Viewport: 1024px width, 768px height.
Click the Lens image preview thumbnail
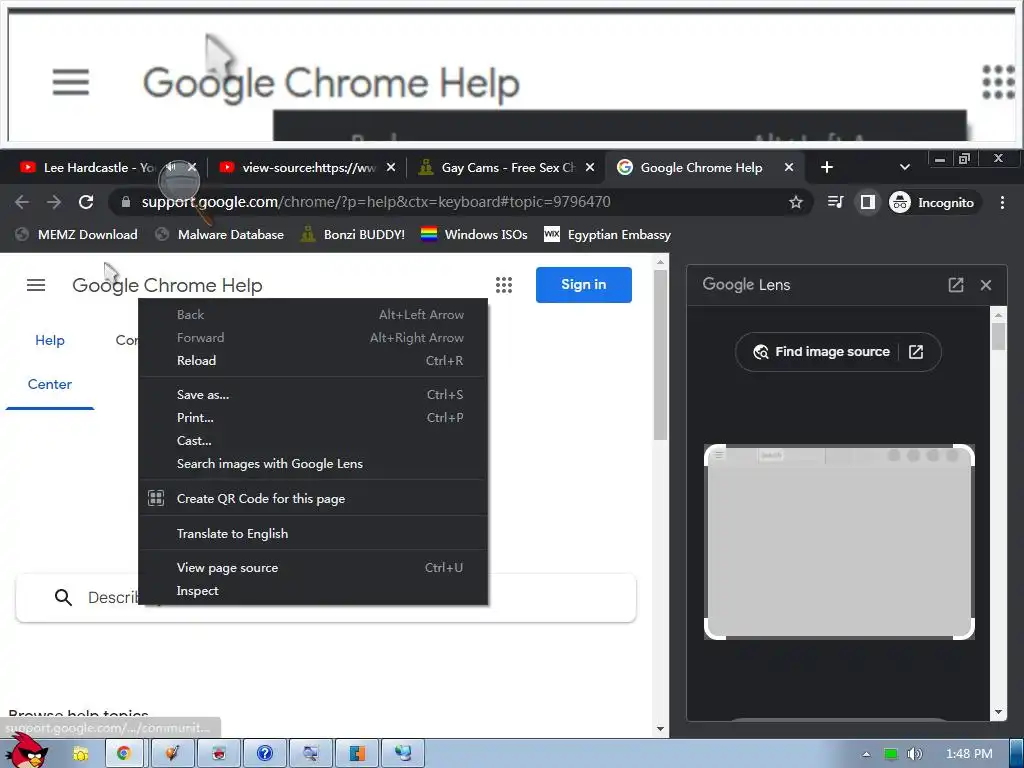839,541
